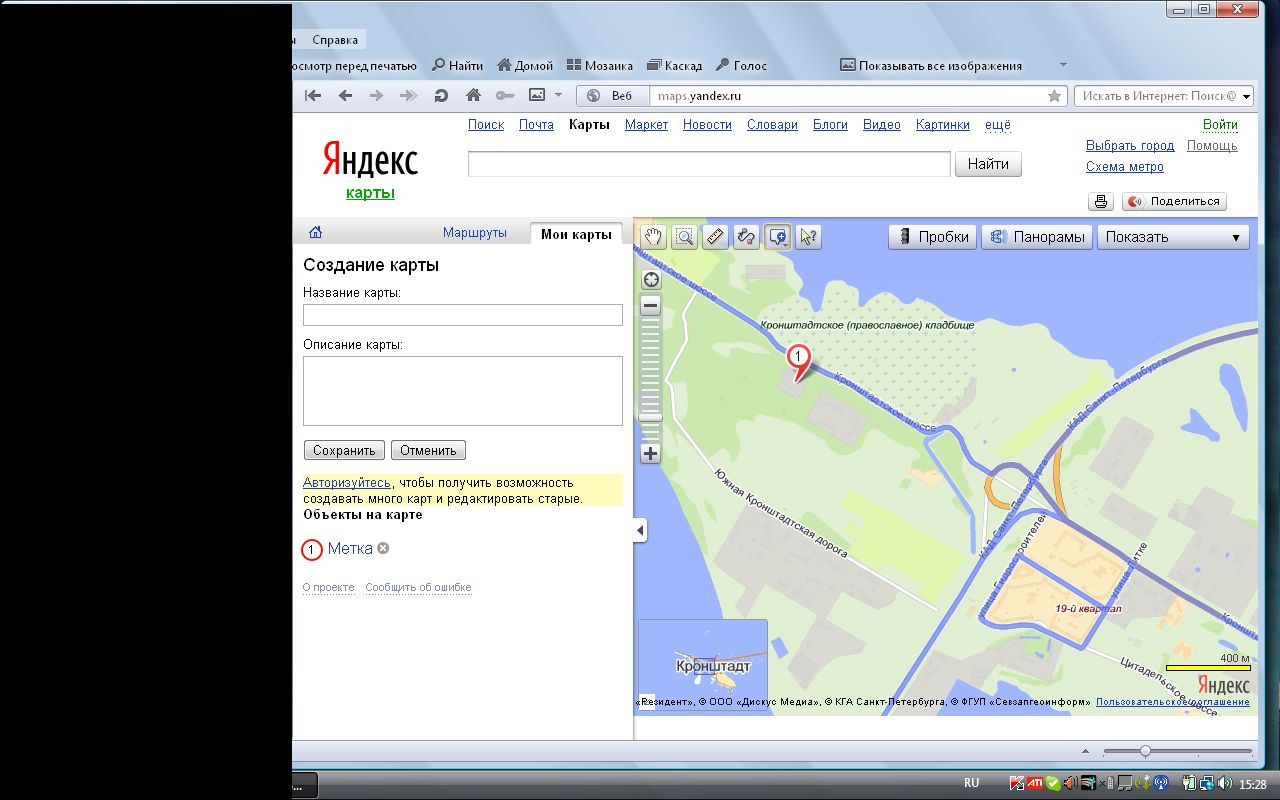
Task: Toggle the Панорамы layer button
Action: point(1037,237)
